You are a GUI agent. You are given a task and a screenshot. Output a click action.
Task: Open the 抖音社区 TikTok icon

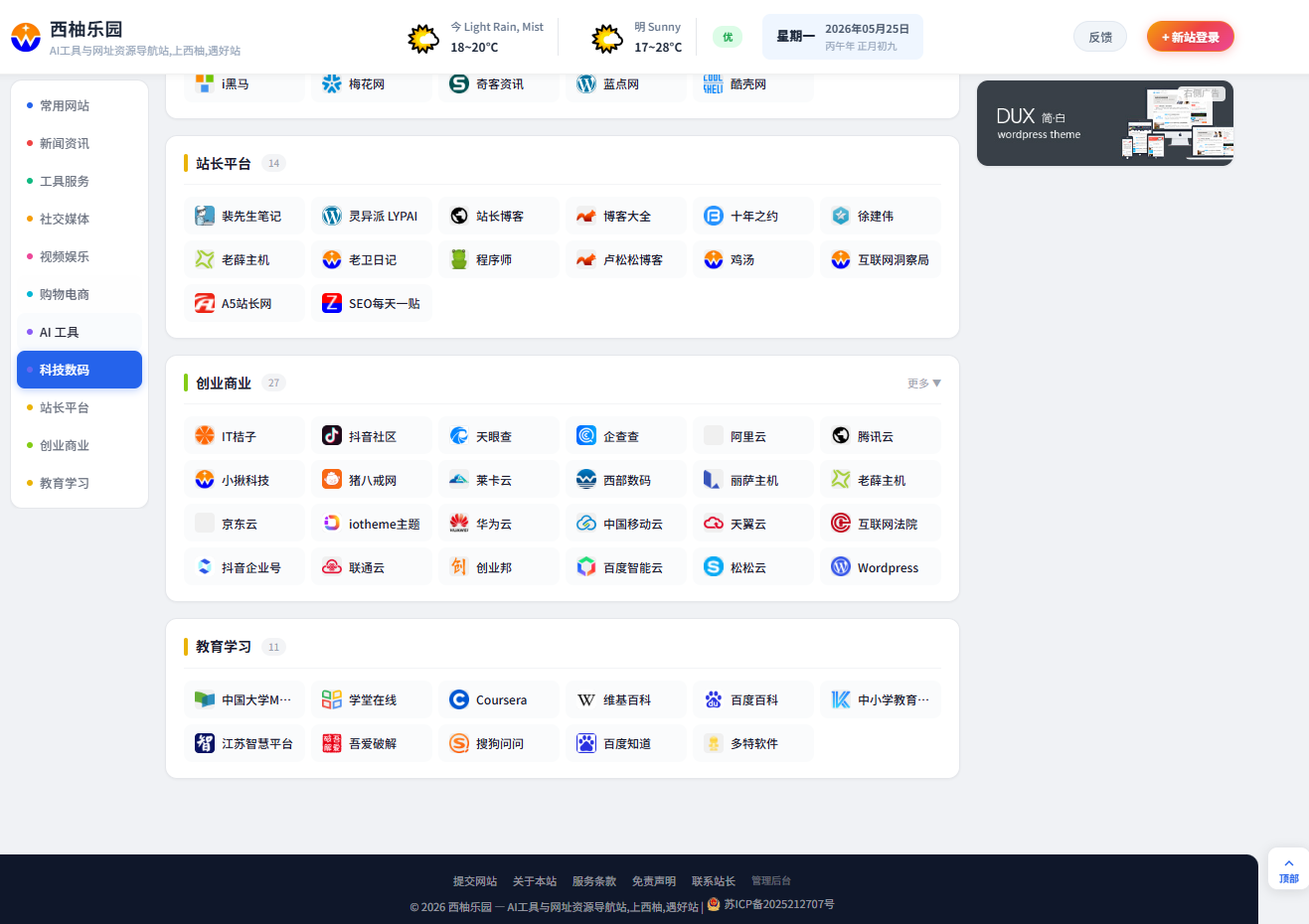(332, 435)
